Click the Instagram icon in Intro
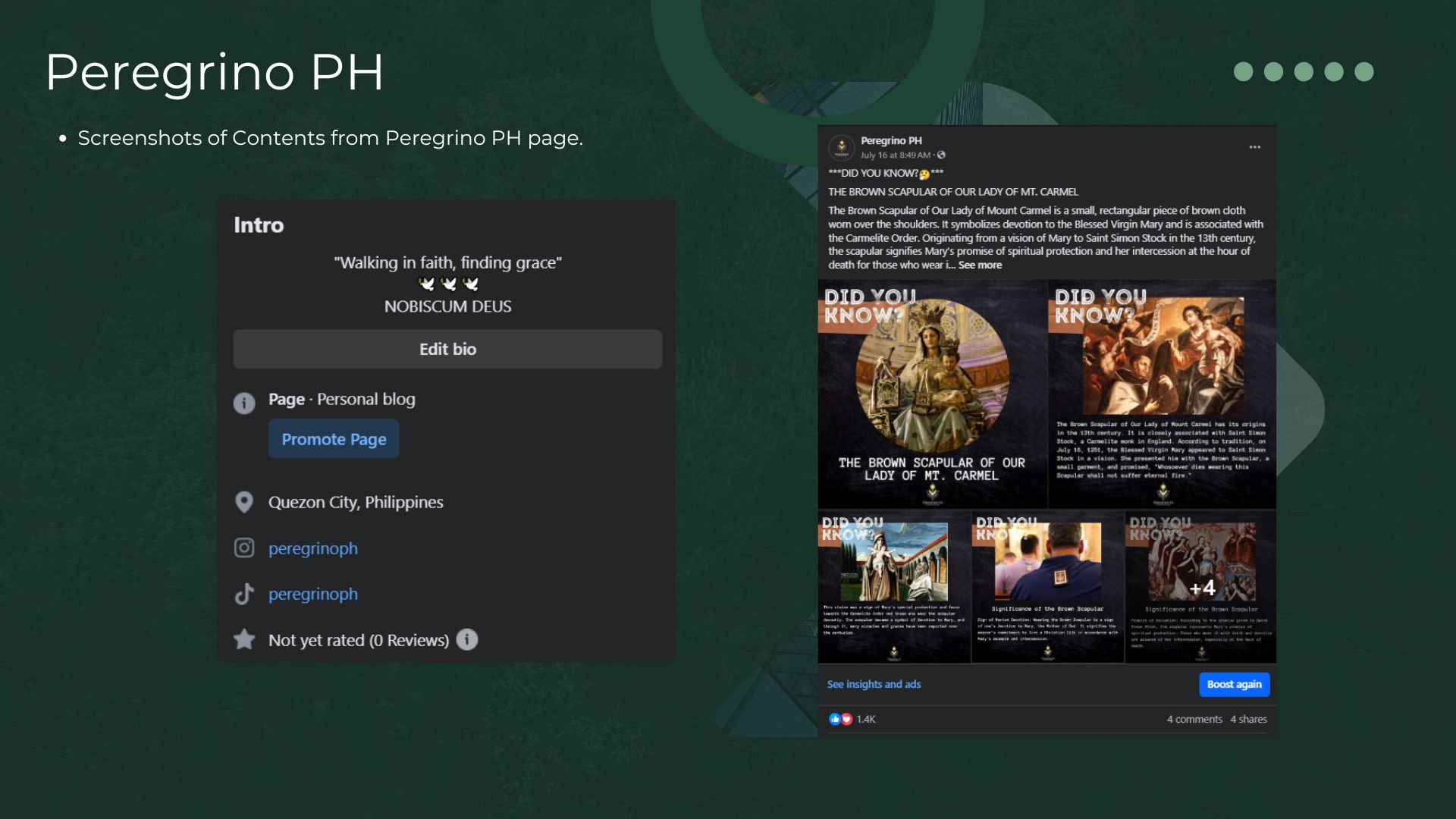This screenshot has width=1456, height=819. point(244,548)
